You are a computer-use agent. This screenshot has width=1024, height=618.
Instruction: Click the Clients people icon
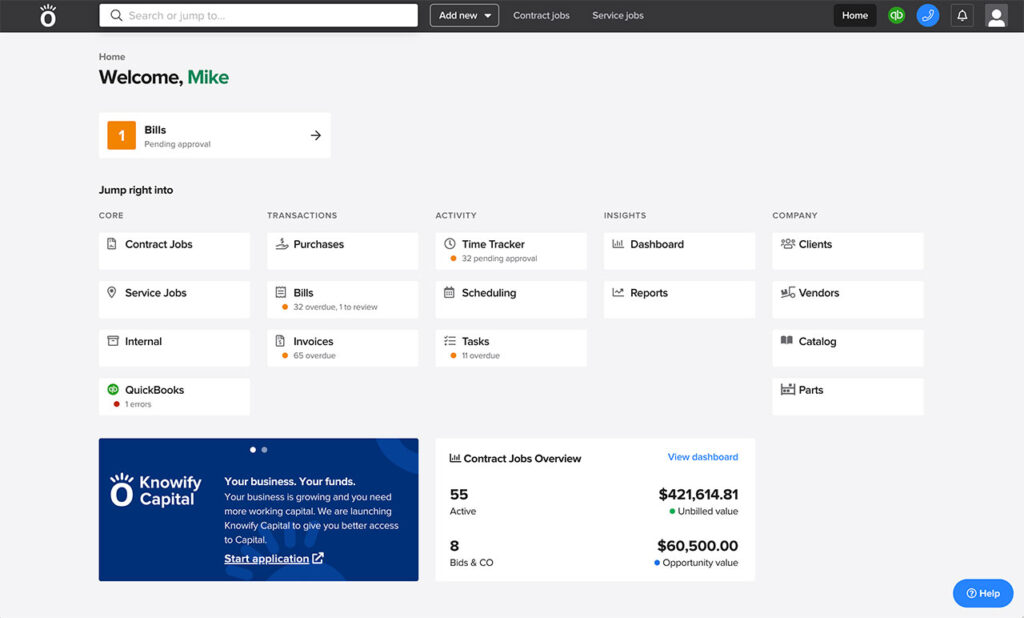pos(788,244)
